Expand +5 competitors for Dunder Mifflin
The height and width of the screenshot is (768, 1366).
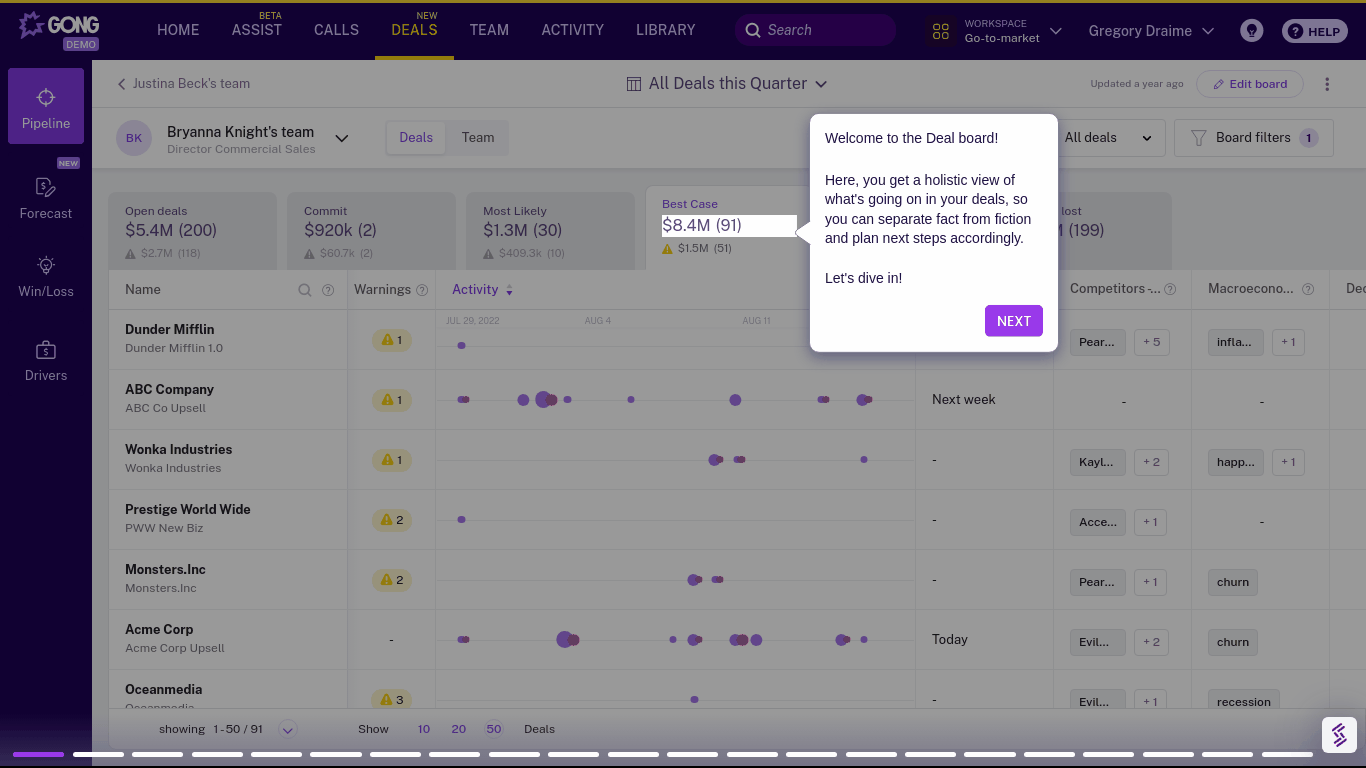point(1151,342)
